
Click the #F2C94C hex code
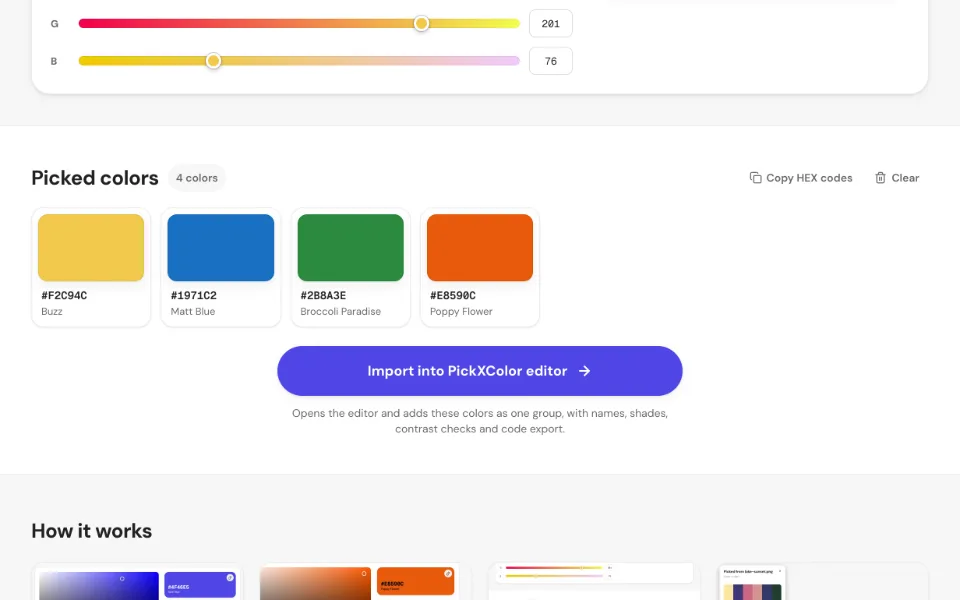tap(64, 295)
